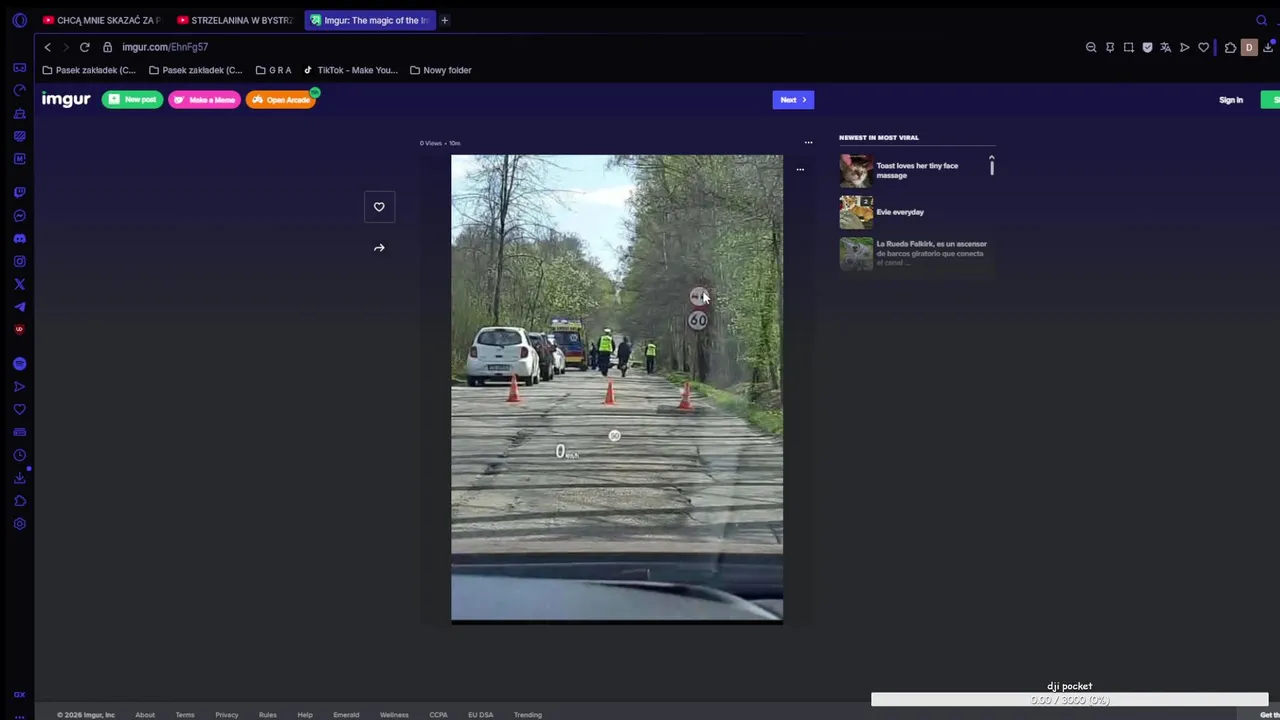Image resolution: width=1280 pixels, height=720 pixels.
Task: Click the imgur logo
Action: [x=66, y=99]
